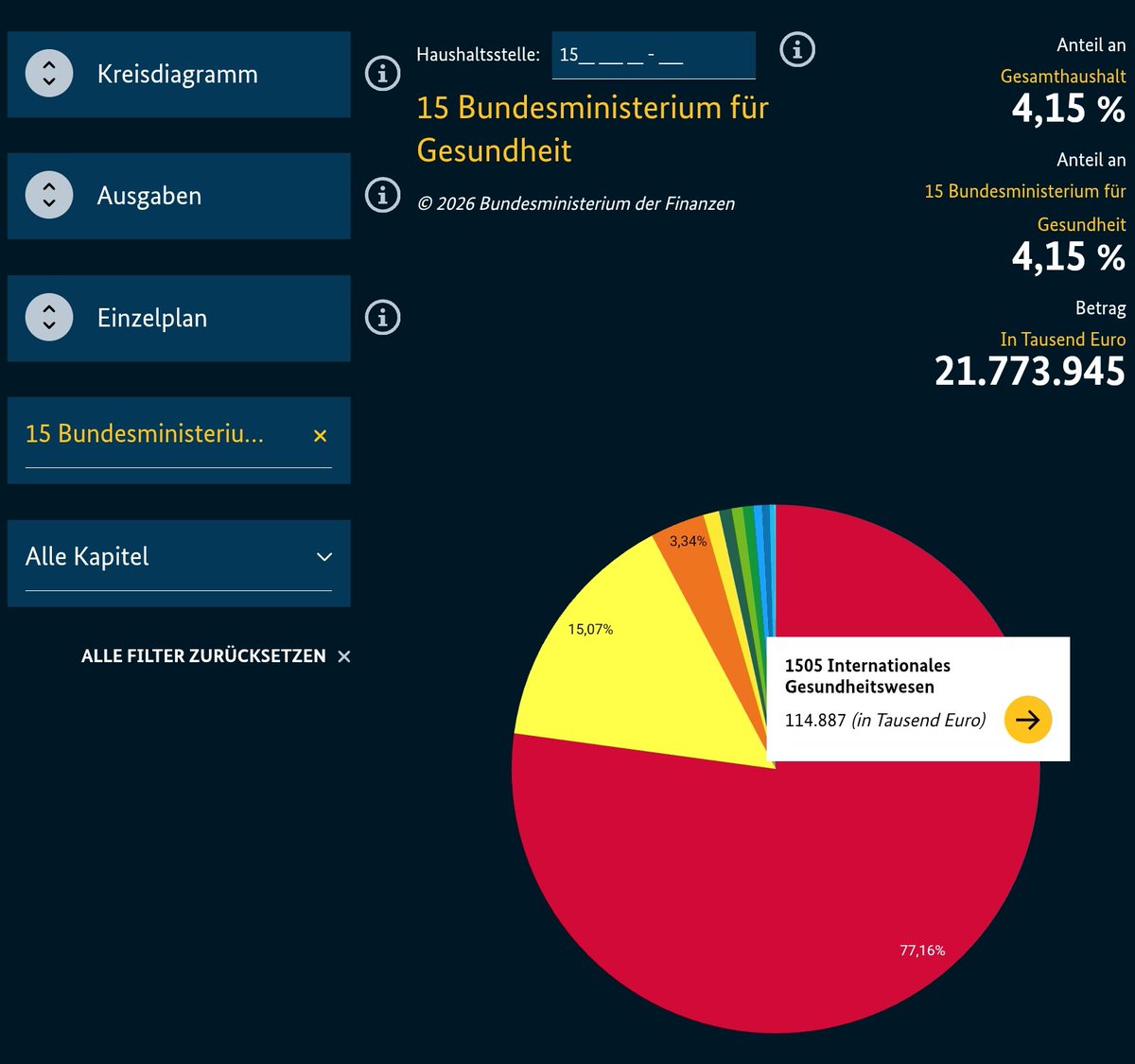
Task: Click the Betrag value 21.773.945
Action: coord(1030,371)
